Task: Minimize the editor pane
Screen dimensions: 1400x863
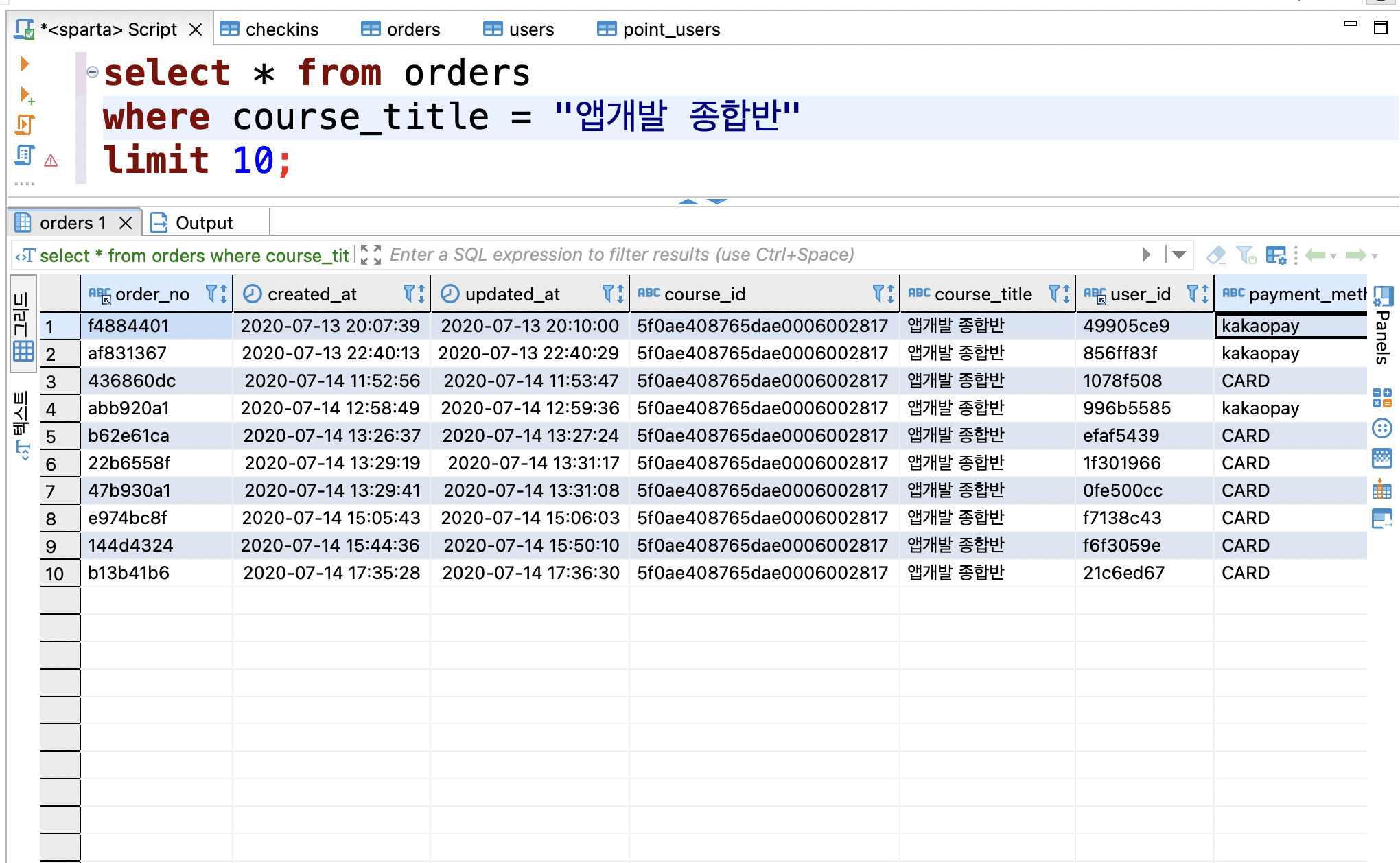Action: pos(1350,25)
